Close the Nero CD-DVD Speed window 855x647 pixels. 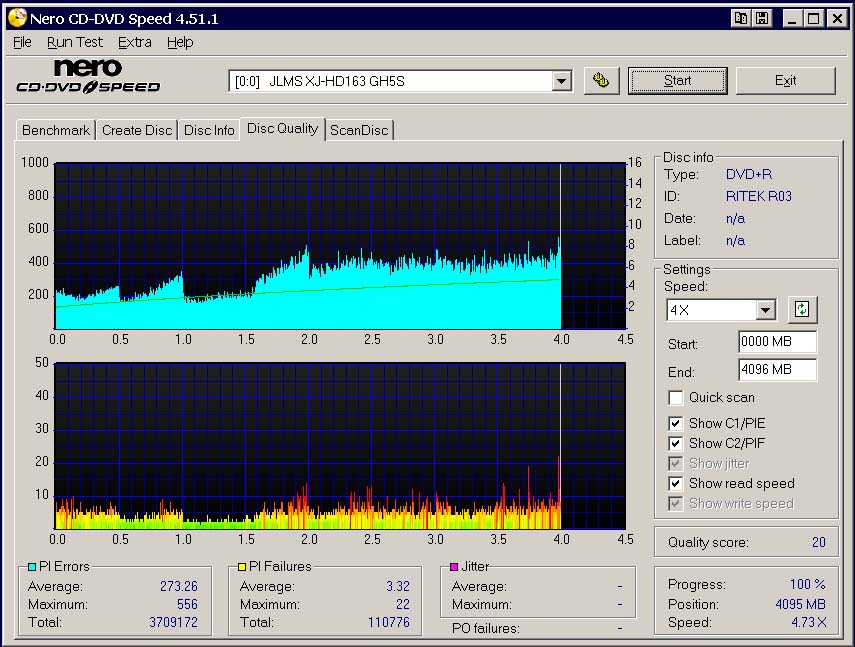click(x=836, y=19)
